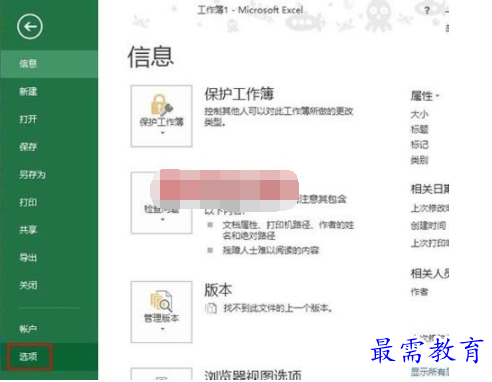Click the 标记 property label
492x382 pixels.
point(419,145)
